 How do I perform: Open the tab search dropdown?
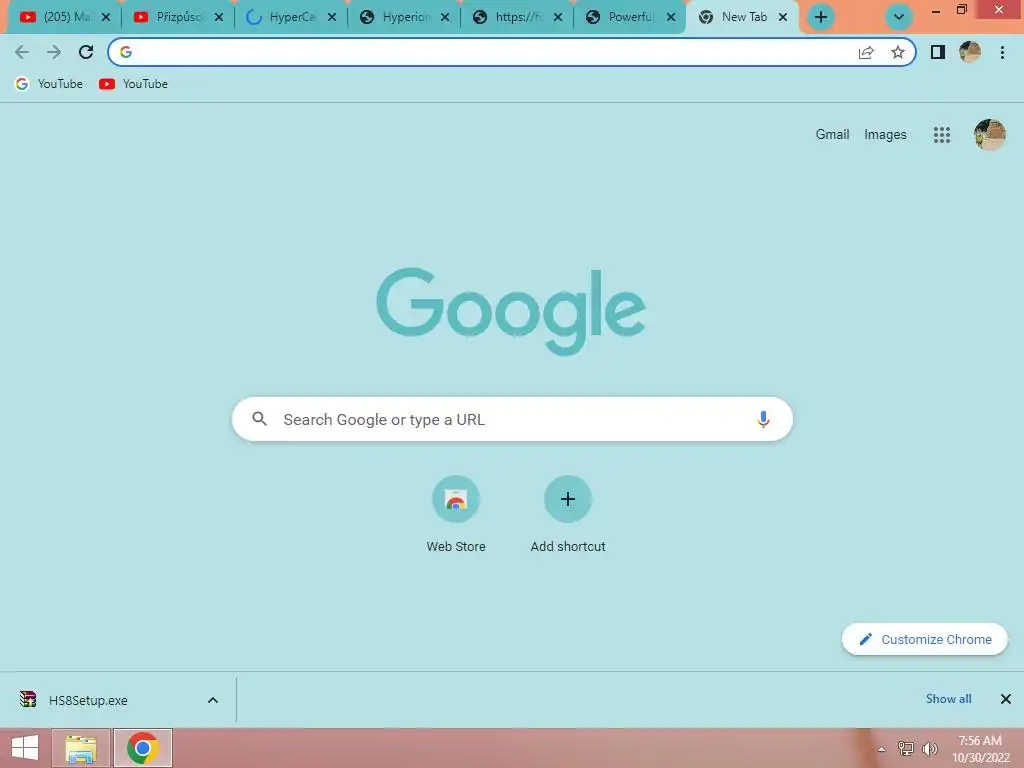point(899,17)
